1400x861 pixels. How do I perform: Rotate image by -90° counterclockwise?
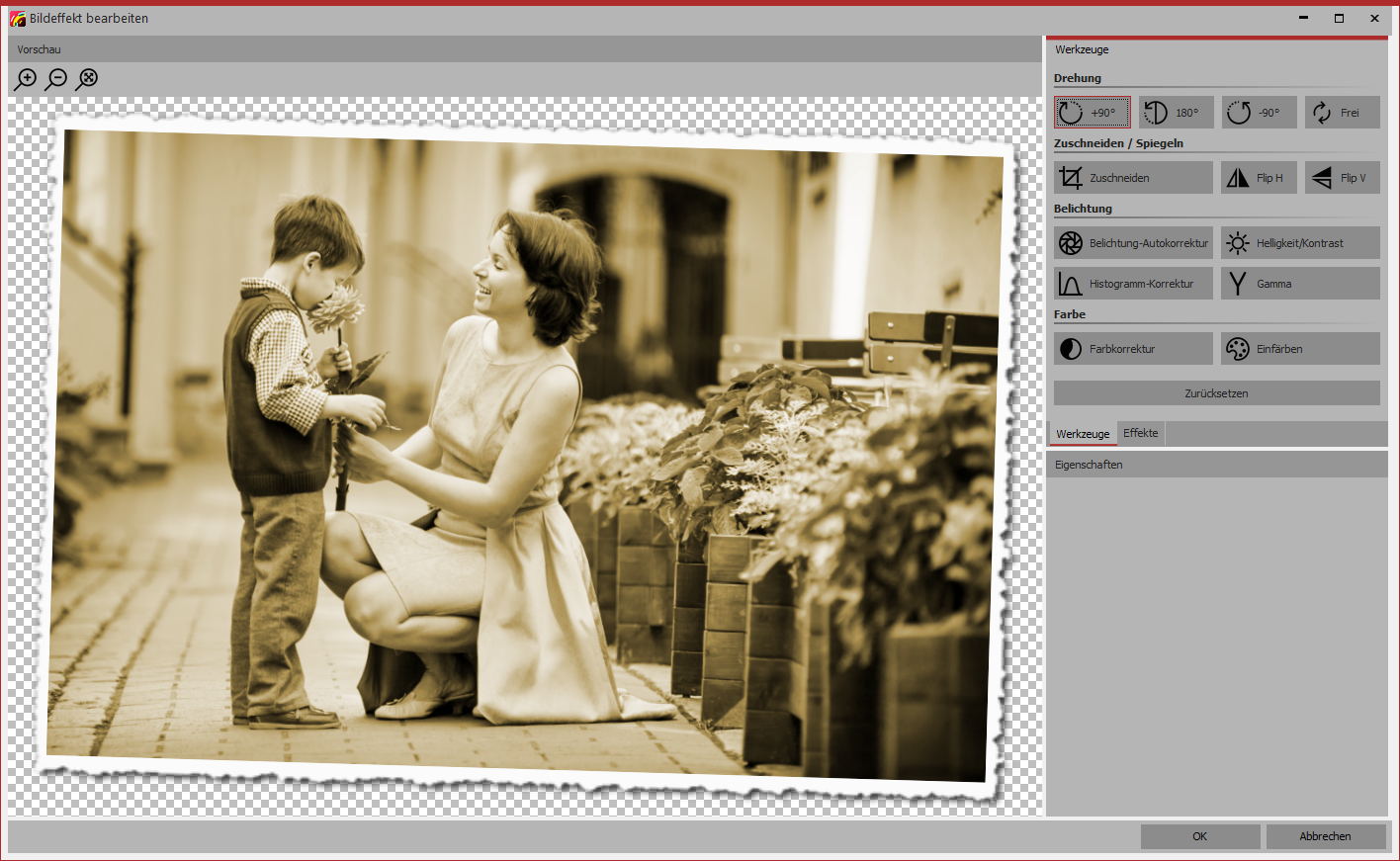(1259, 113)
